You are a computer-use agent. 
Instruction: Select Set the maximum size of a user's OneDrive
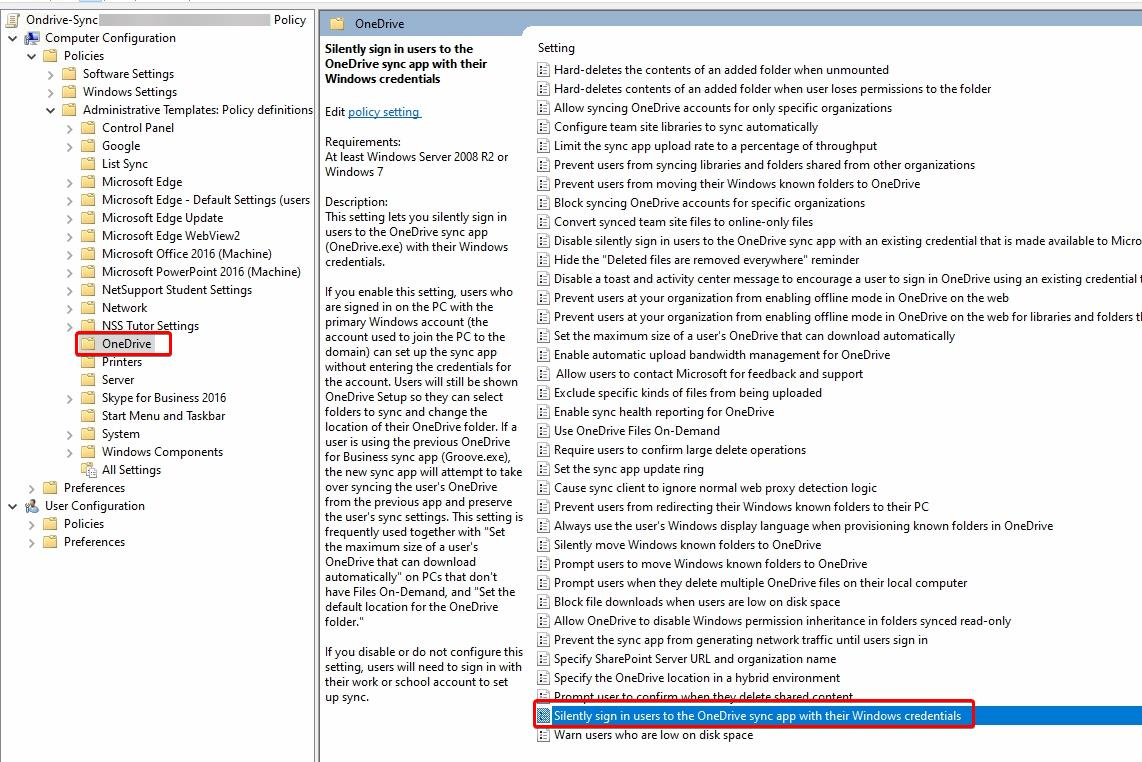754,336
